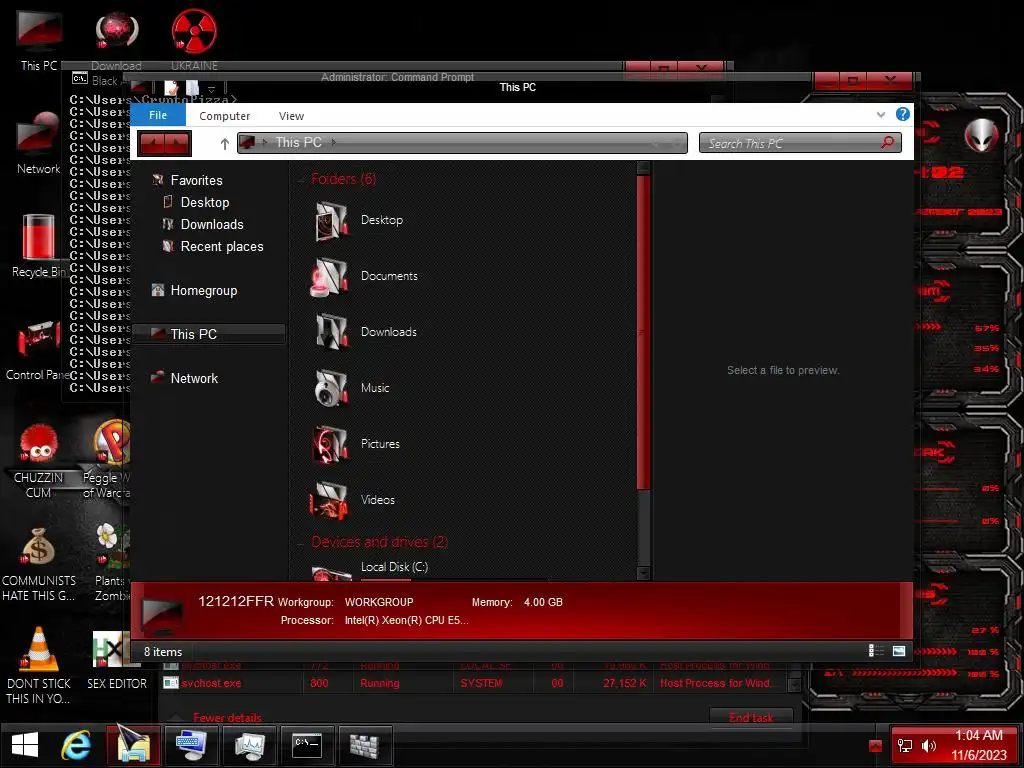Go back with the red back arrow

click(152, 143)
